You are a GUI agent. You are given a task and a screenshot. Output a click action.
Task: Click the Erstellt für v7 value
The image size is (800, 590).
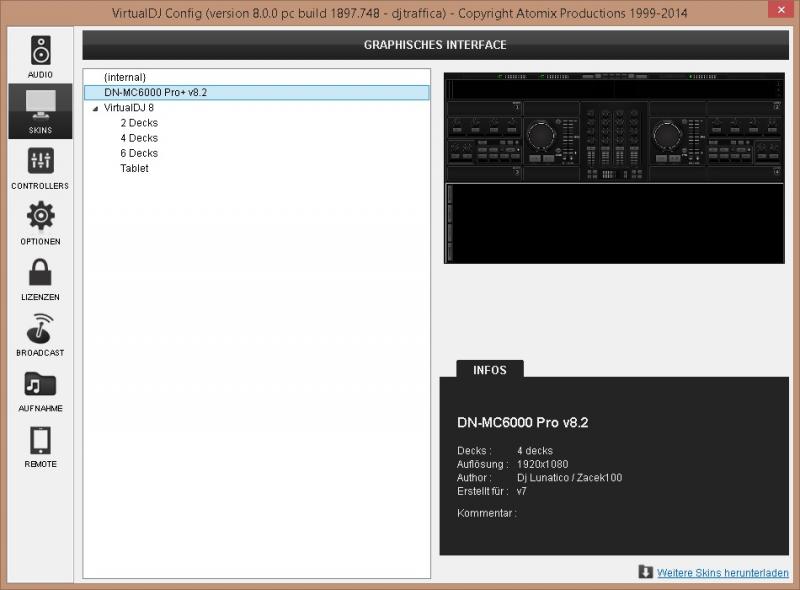(521, 491)
